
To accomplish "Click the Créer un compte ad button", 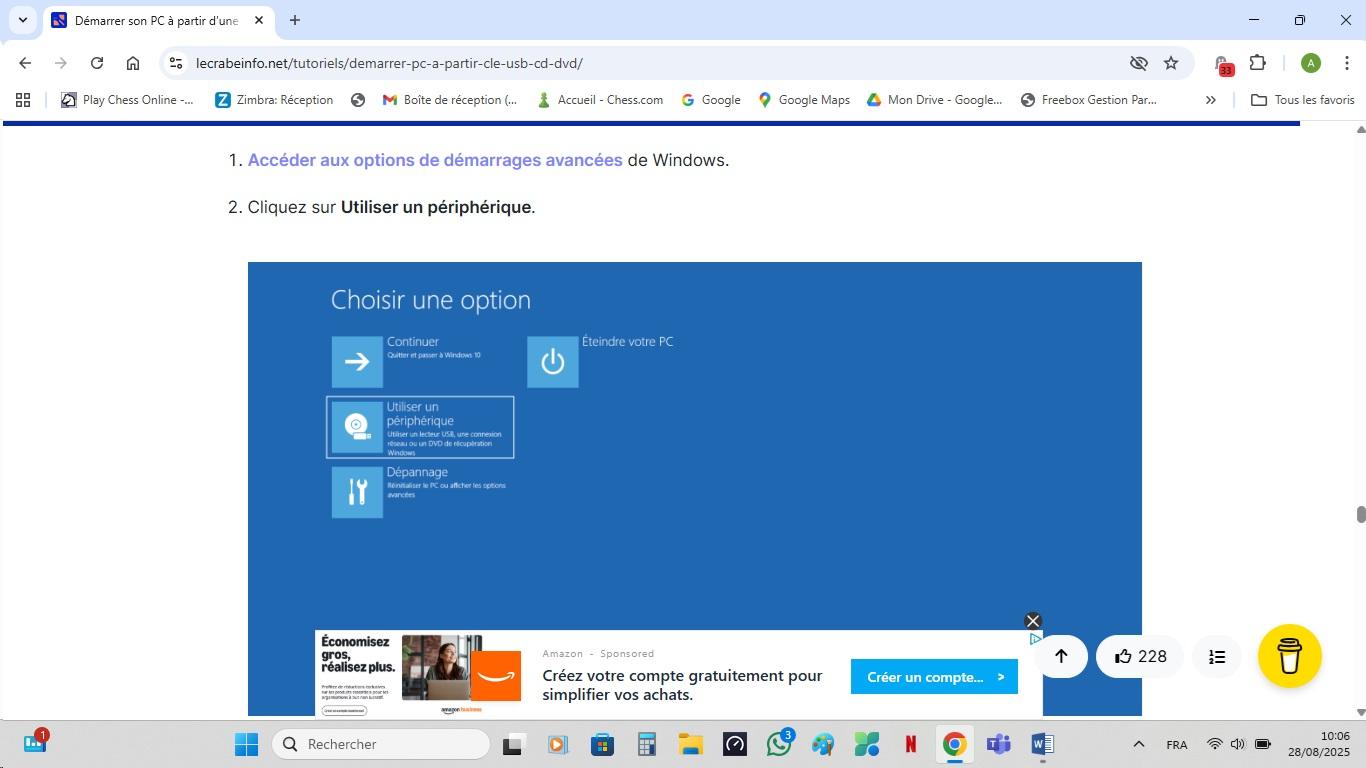I will click(x=934, y=677).
